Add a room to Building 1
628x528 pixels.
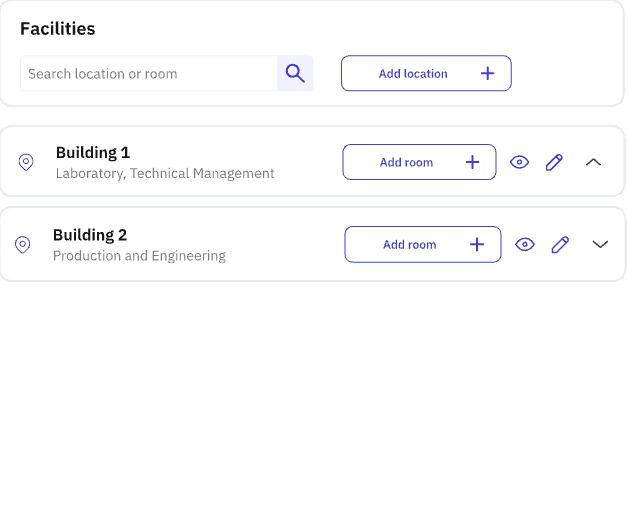(x=419, y=162)
